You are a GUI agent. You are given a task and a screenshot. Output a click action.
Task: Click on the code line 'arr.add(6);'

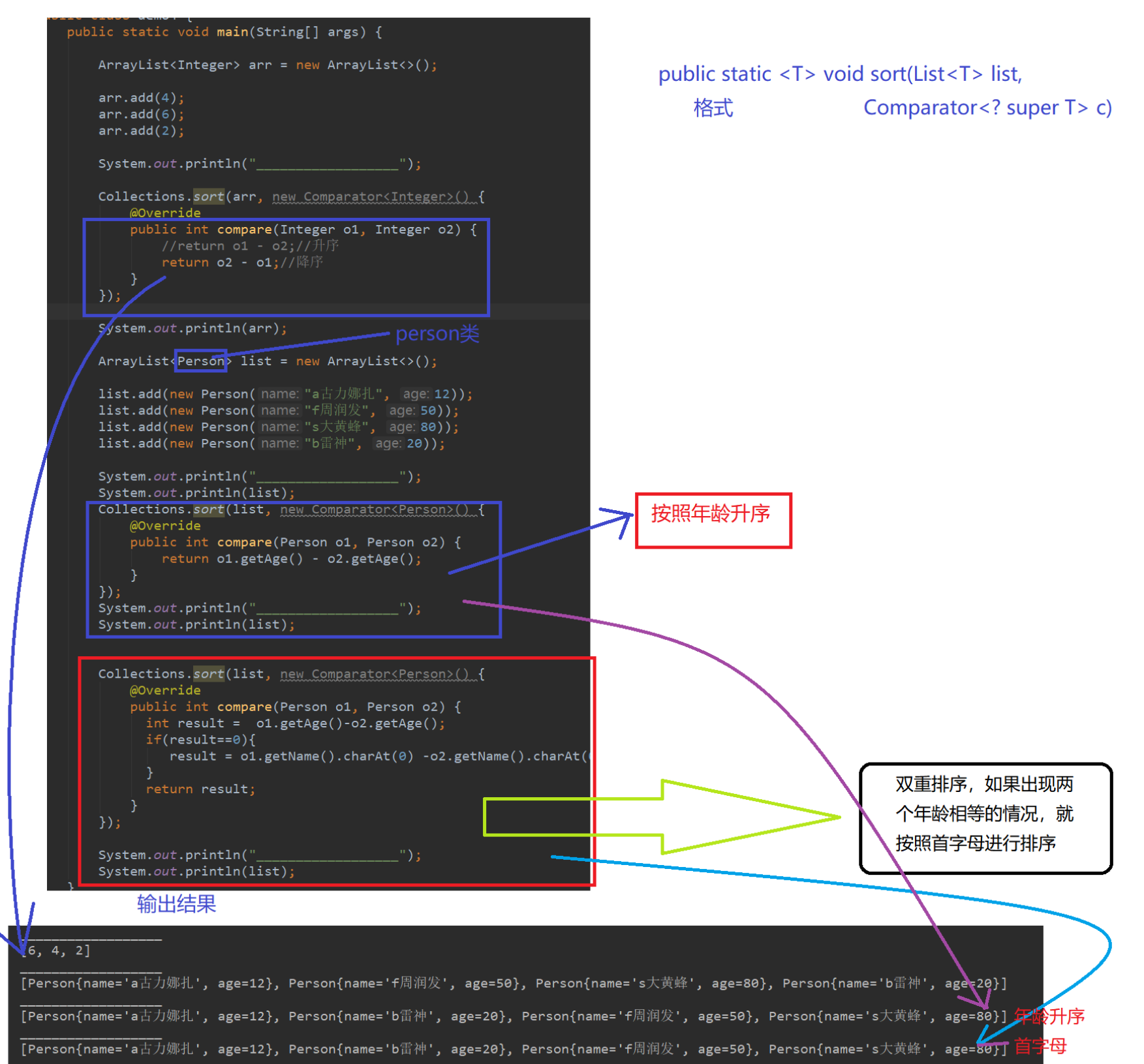point(141,114)
